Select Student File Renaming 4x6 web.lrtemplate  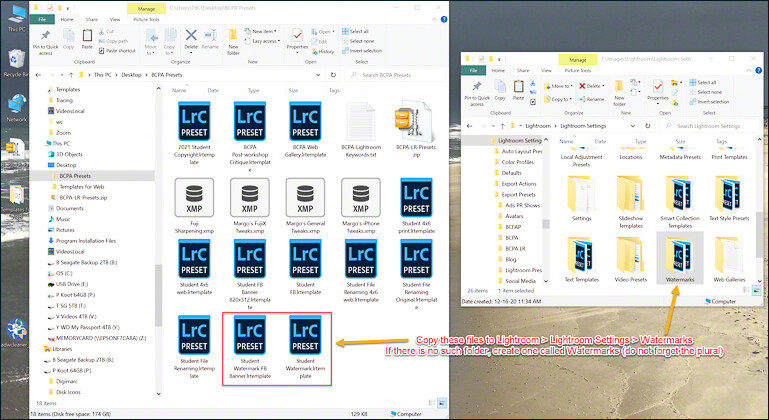coord(361,271)
